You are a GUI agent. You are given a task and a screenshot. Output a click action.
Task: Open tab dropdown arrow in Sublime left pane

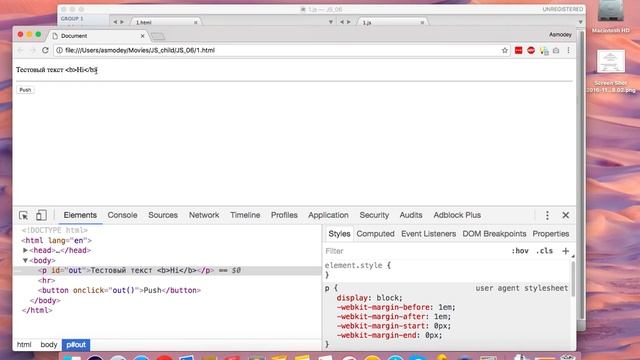[331, 22]
